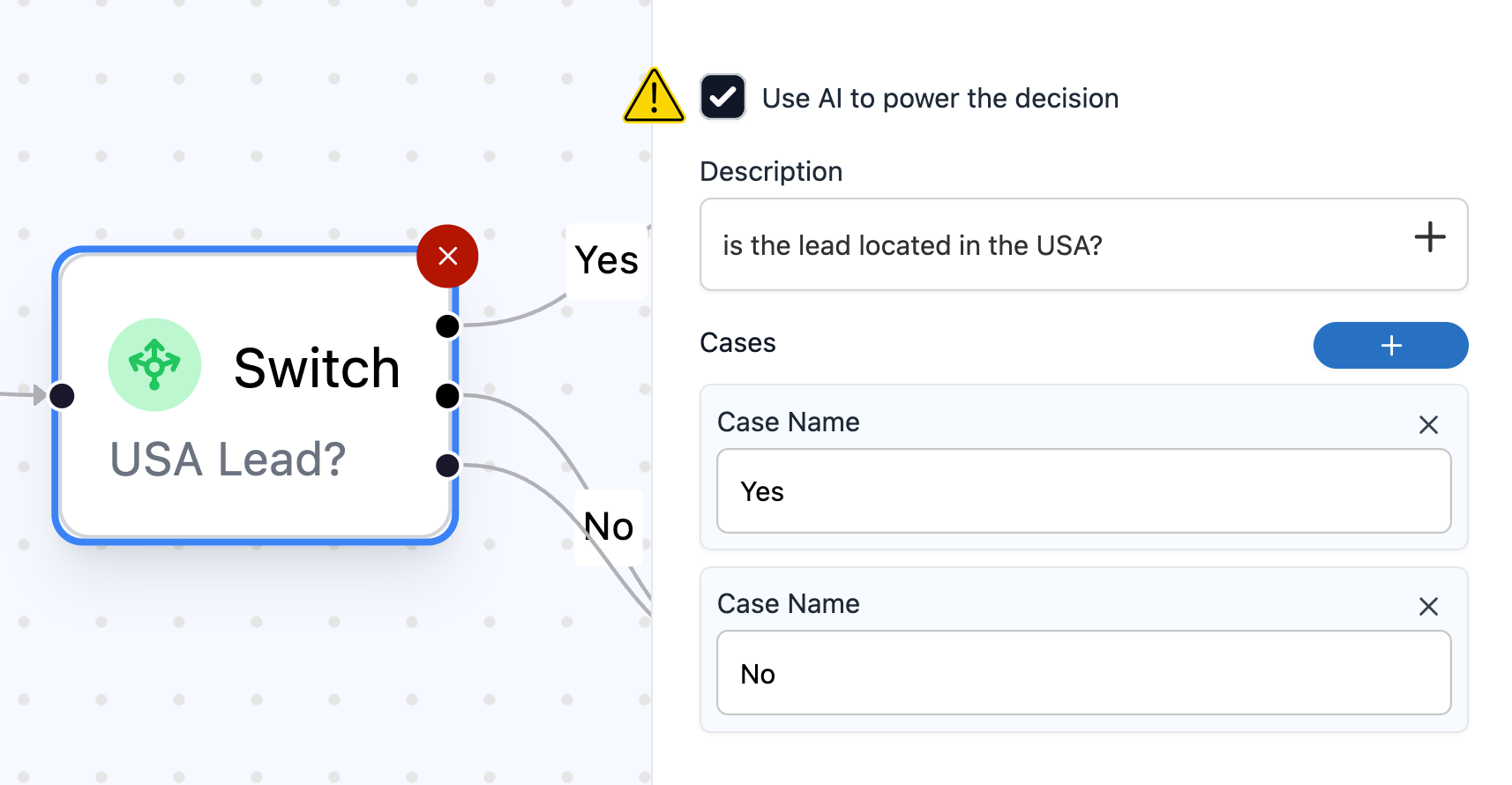Click the USA Lead? node subtitle
1512x785 pixels.
[228, 460]
